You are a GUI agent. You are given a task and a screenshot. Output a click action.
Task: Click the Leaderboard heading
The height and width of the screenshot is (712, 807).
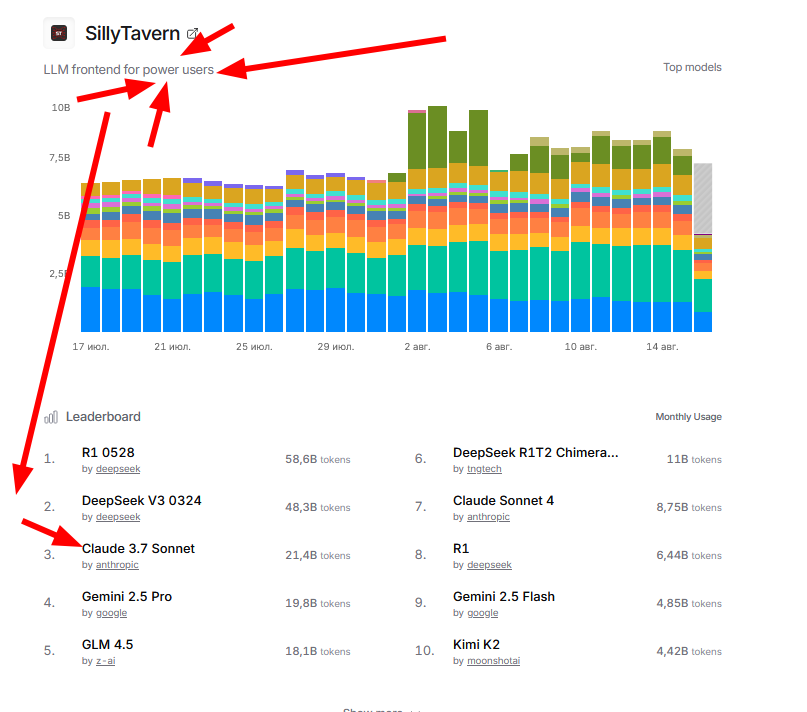click(x=103, y=416)
